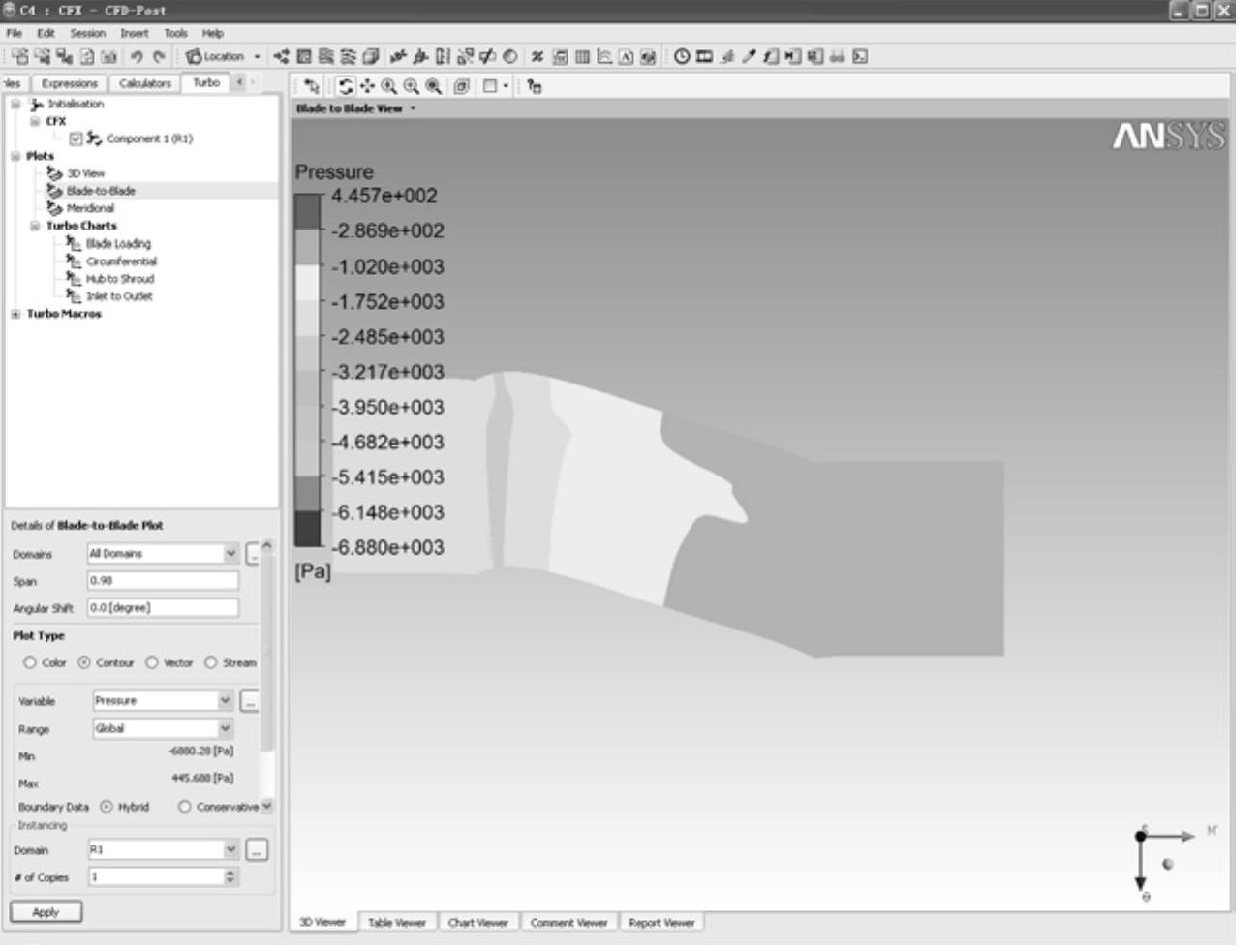Select the viewer Pan tool
The image size is (1259, 952).
click(368, 86)
